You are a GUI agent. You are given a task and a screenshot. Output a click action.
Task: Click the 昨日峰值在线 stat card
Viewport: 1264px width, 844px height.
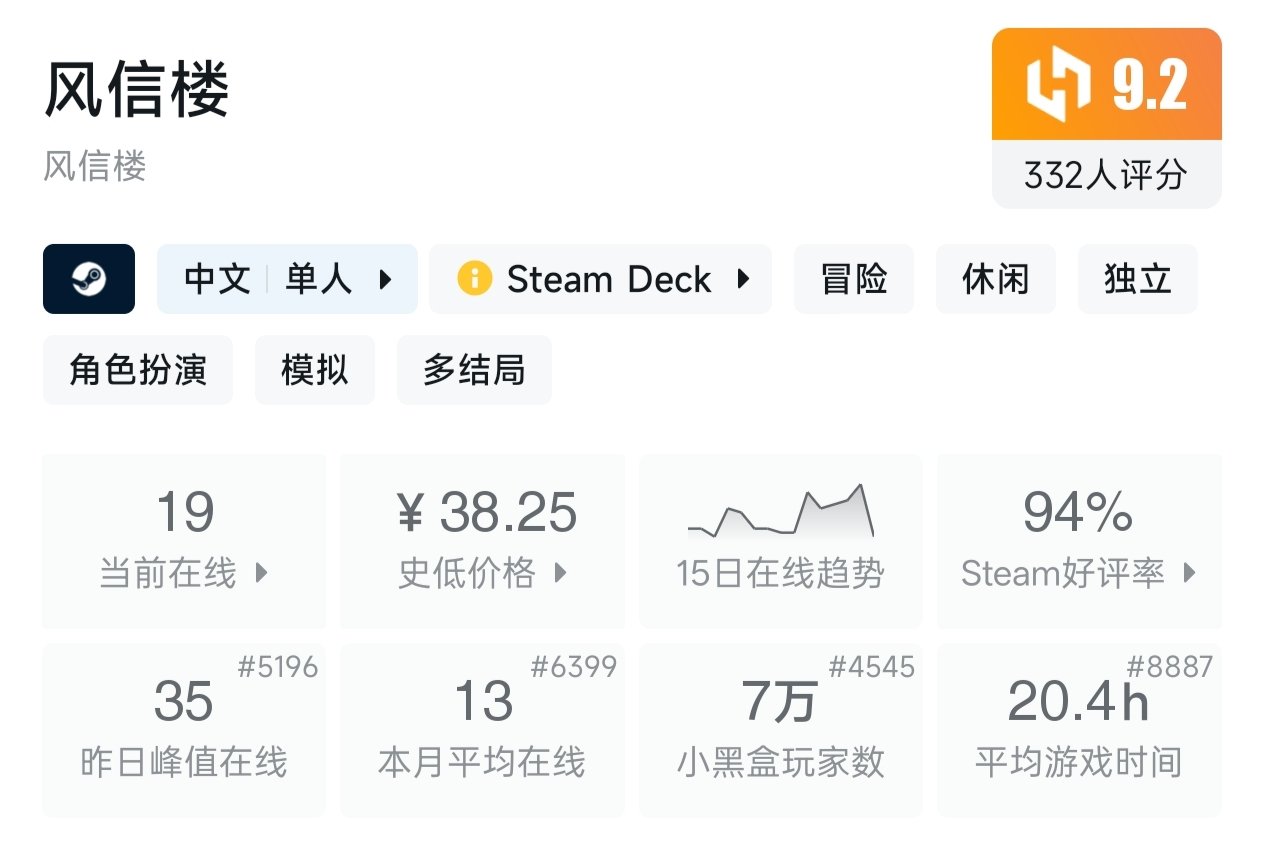pyautogui.click(x=184, y=729)
